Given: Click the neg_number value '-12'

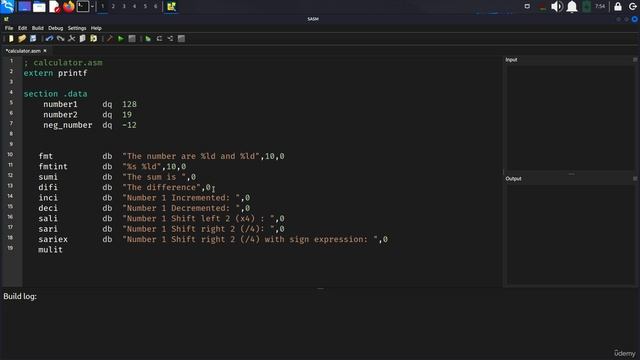Looking at the screenshot, I should pos(129,125).
